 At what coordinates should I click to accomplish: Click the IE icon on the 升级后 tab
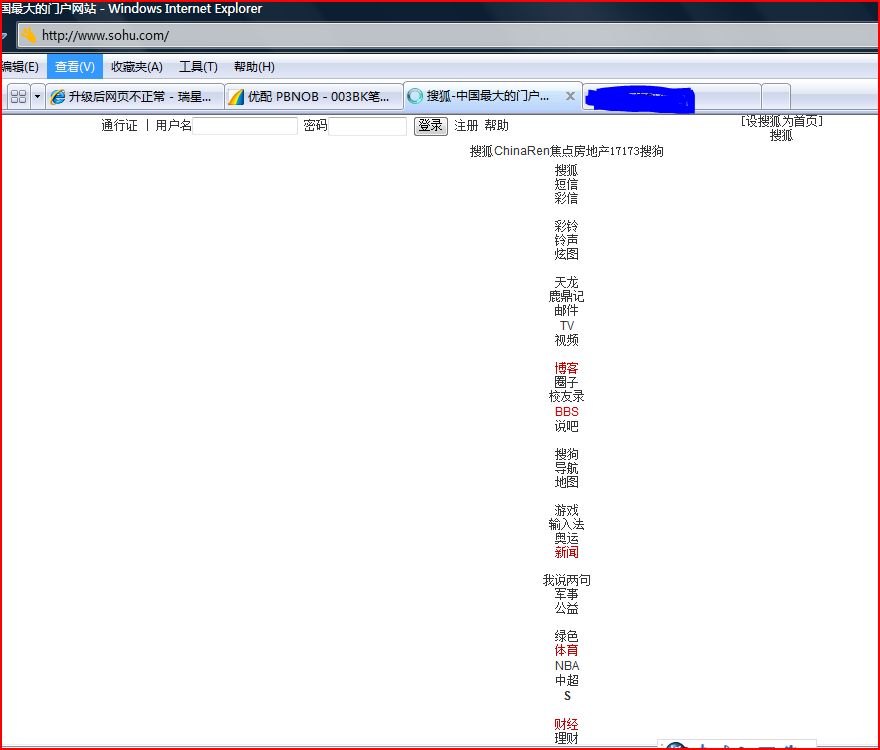pos(57,97)
